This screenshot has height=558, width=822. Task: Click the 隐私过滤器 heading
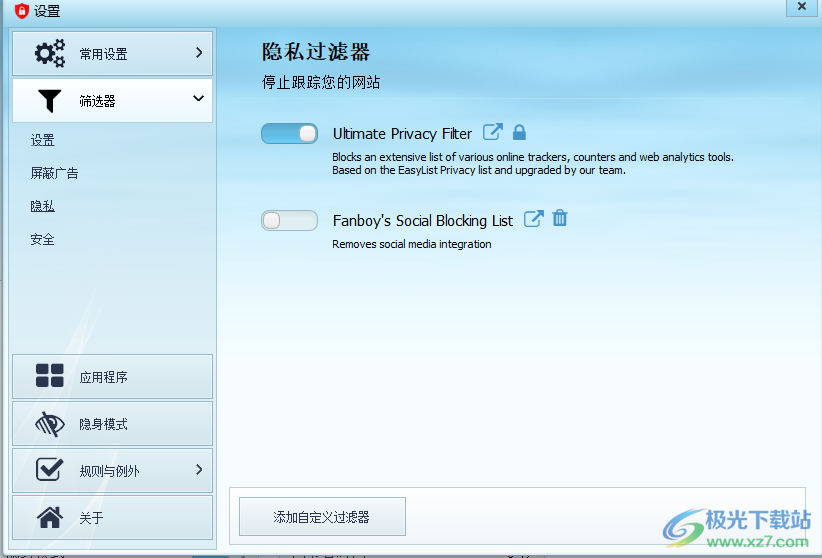[x=316, y=52]
